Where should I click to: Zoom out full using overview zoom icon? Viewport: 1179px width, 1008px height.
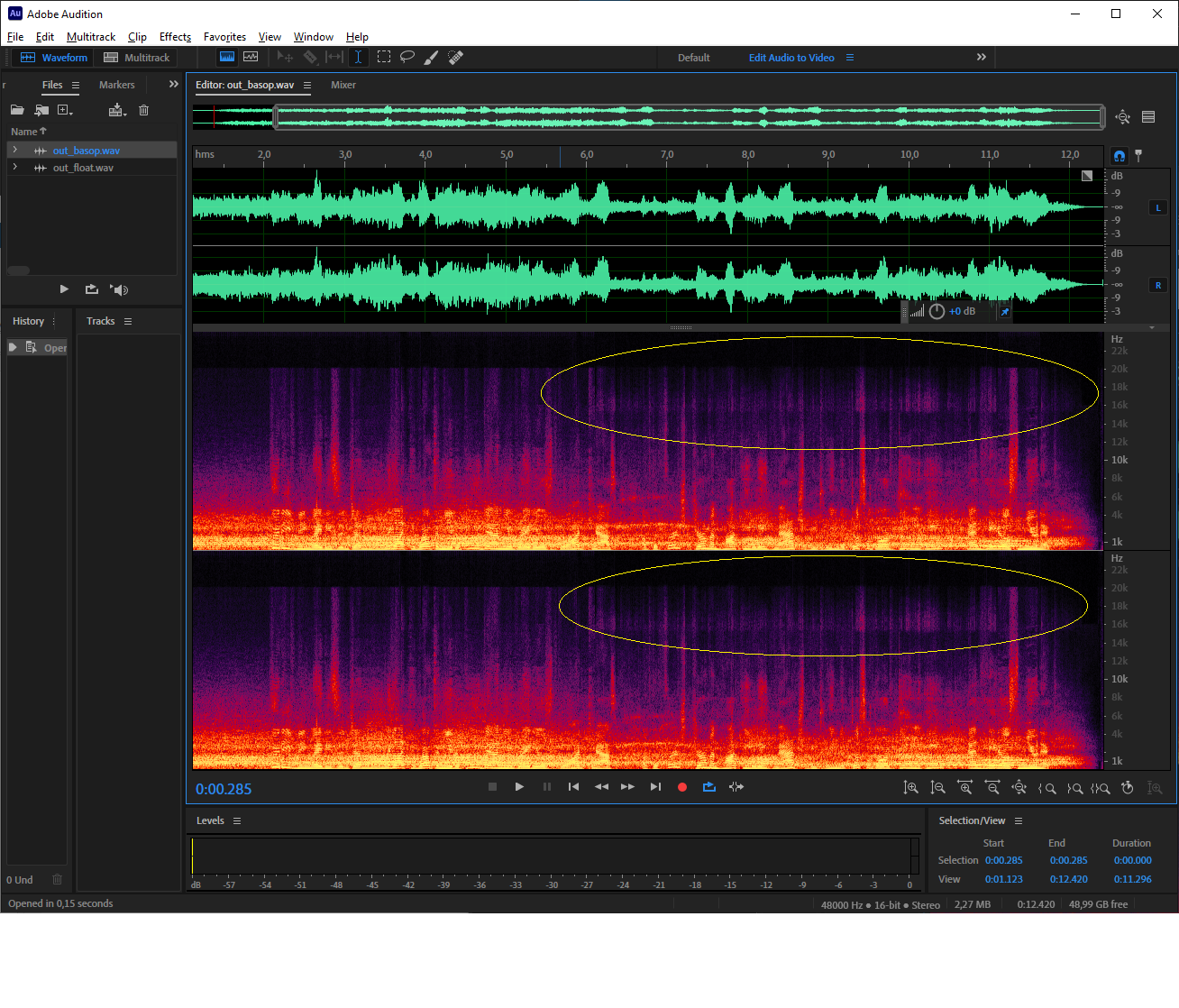click(1122, 116)
